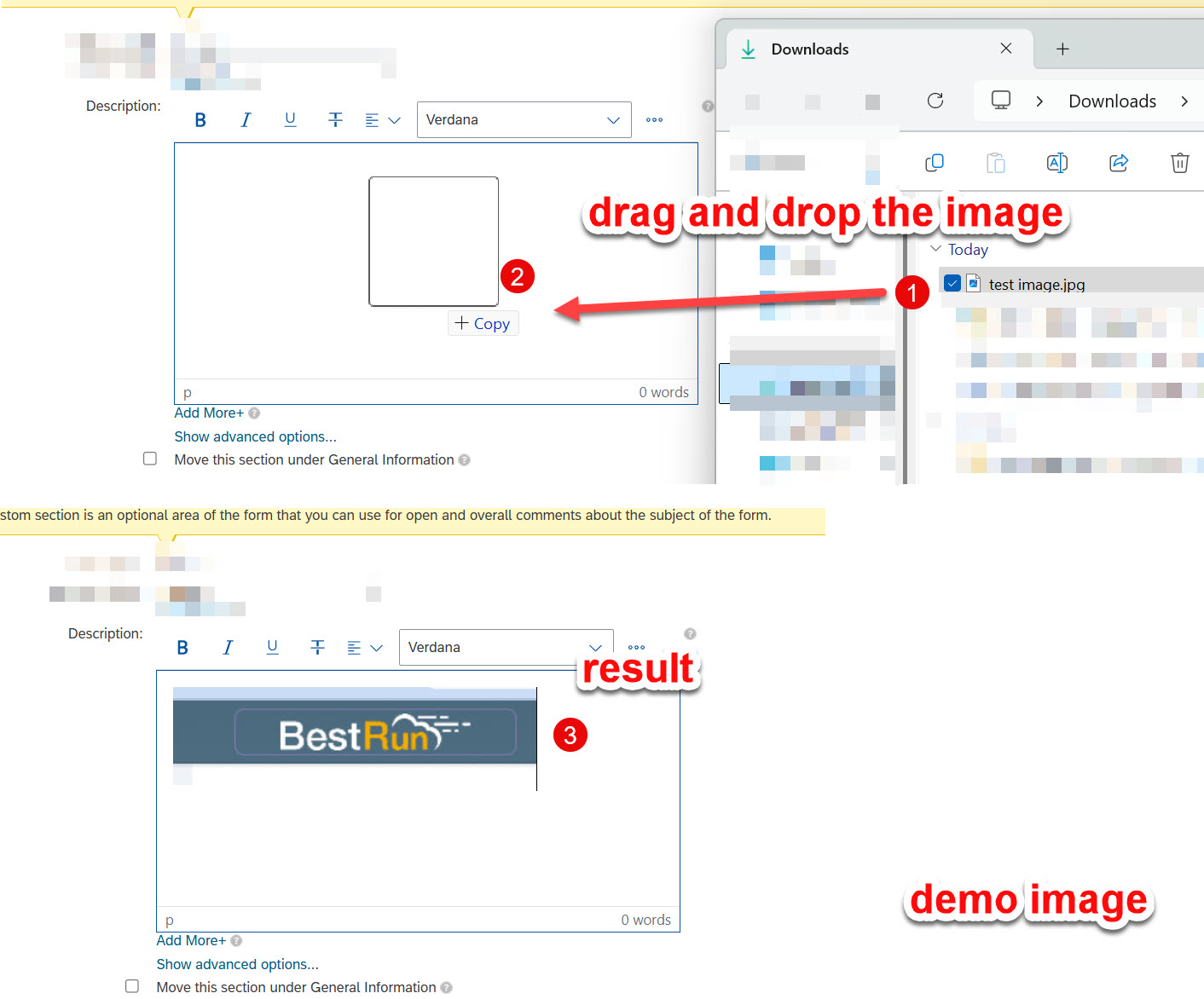This screenshot has width=1204, height=999.
Task: Click the This PC monitor icon in address bar
Action: [x=1001, y=101]
